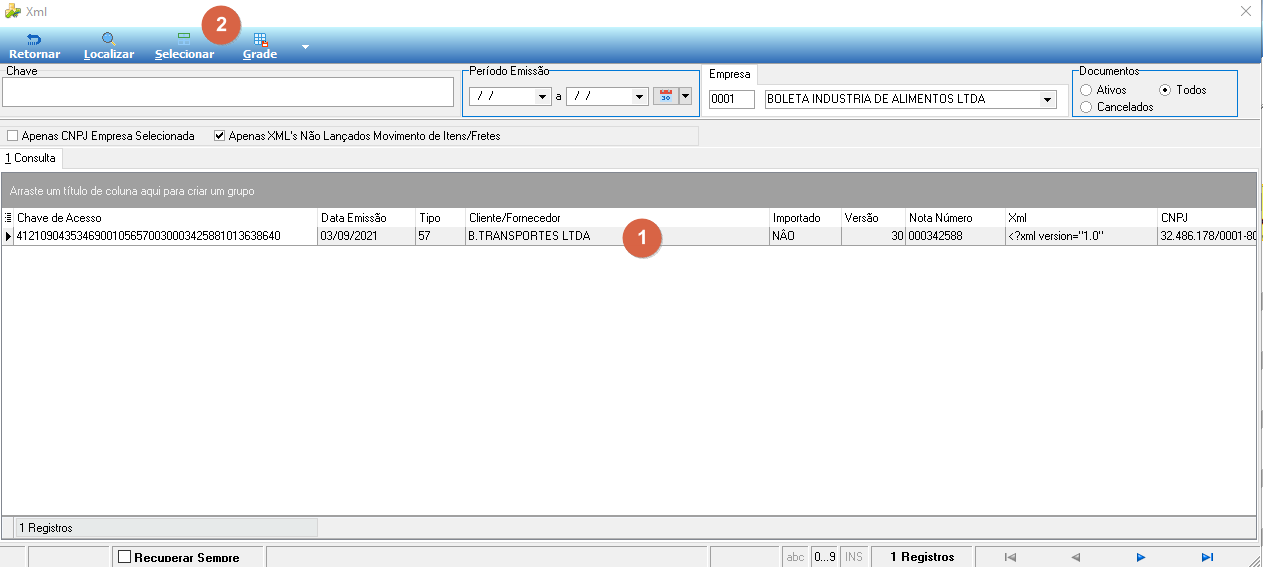Click the Importado cell showing NÃO

805,236
